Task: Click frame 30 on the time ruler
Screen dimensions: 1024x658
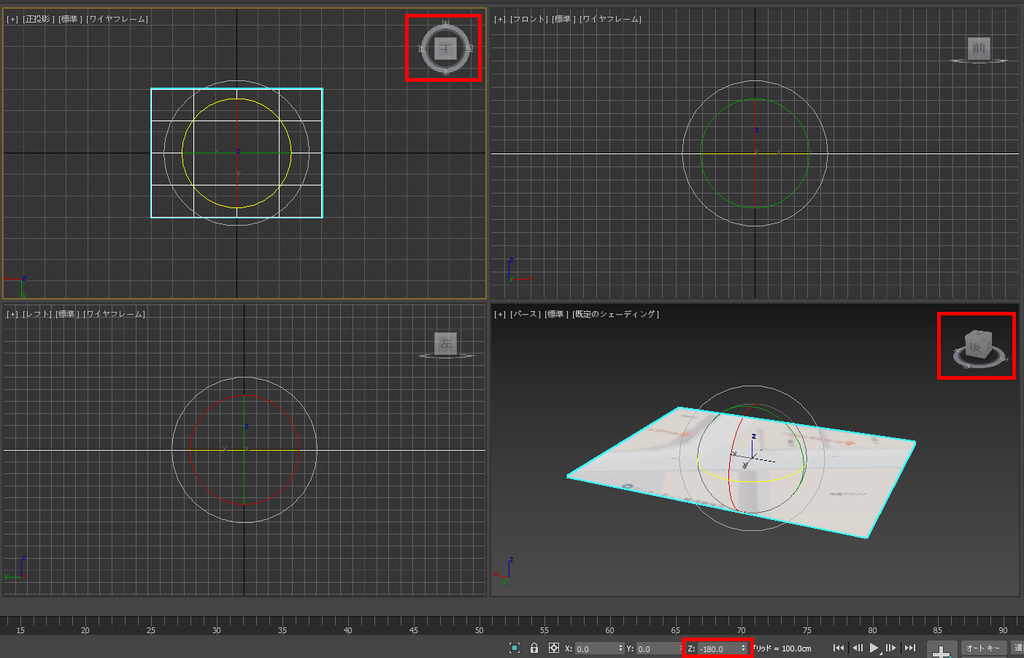Action: pyautogui.click(x=216, y=630)
